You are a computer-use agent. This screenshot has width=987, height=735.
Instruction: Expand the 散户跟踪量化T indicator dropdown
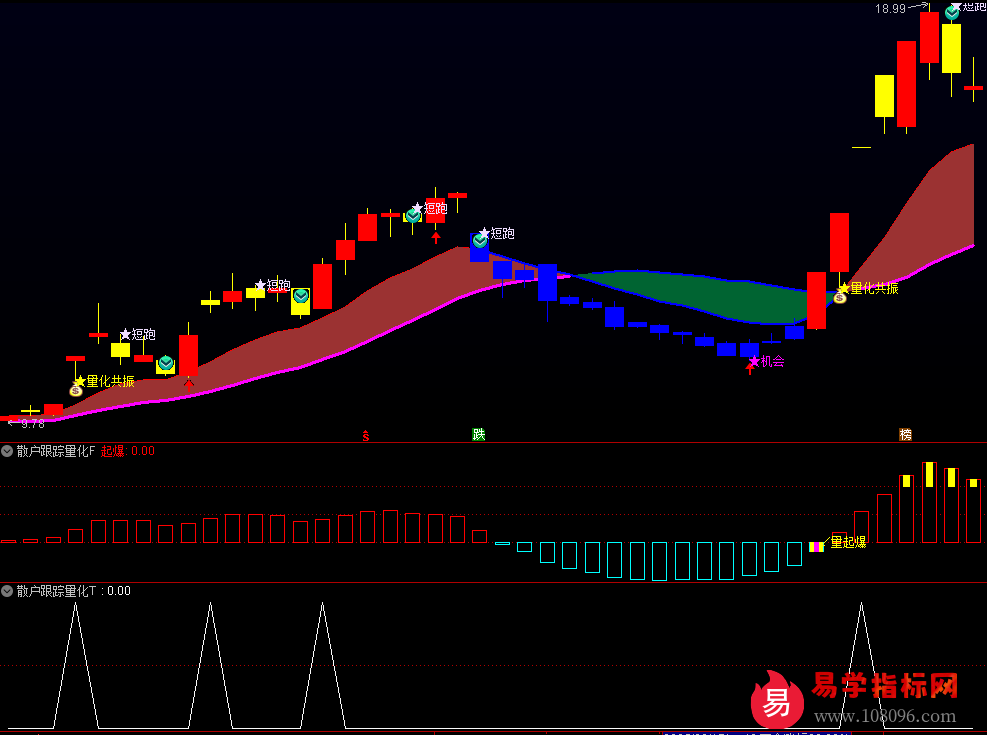tap(7, 591)
